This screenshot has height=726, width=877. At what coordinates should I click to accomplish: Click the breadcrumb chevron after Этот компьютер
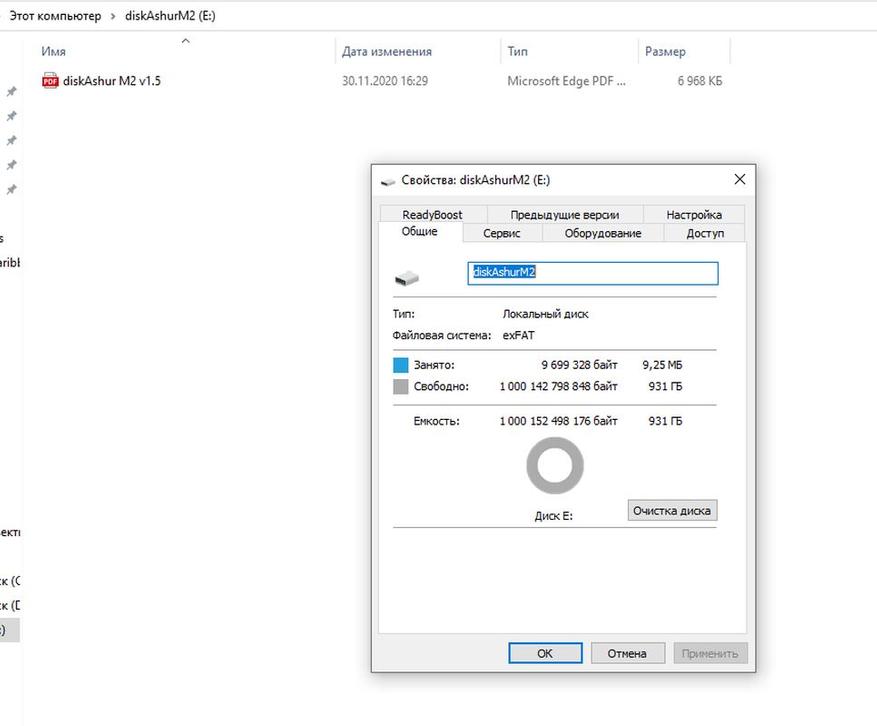[113, 16]
